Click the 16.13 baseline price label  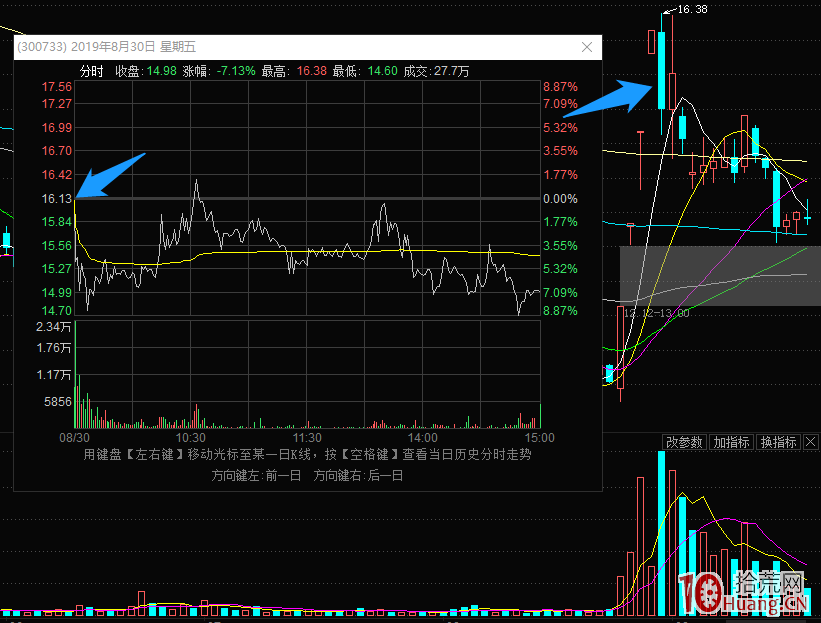[57, 199]
